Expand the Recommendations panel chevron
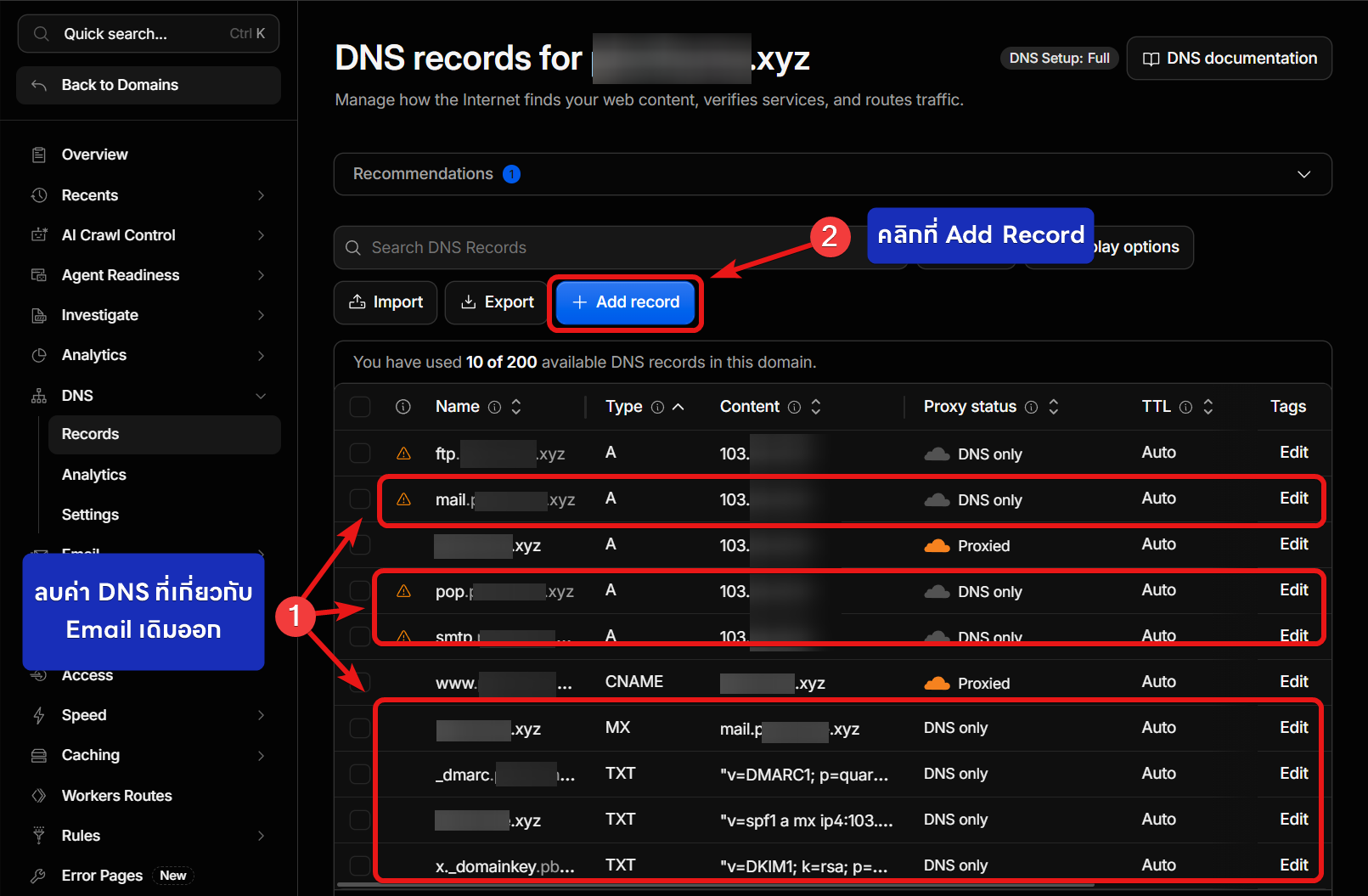 click(1303, 174)
